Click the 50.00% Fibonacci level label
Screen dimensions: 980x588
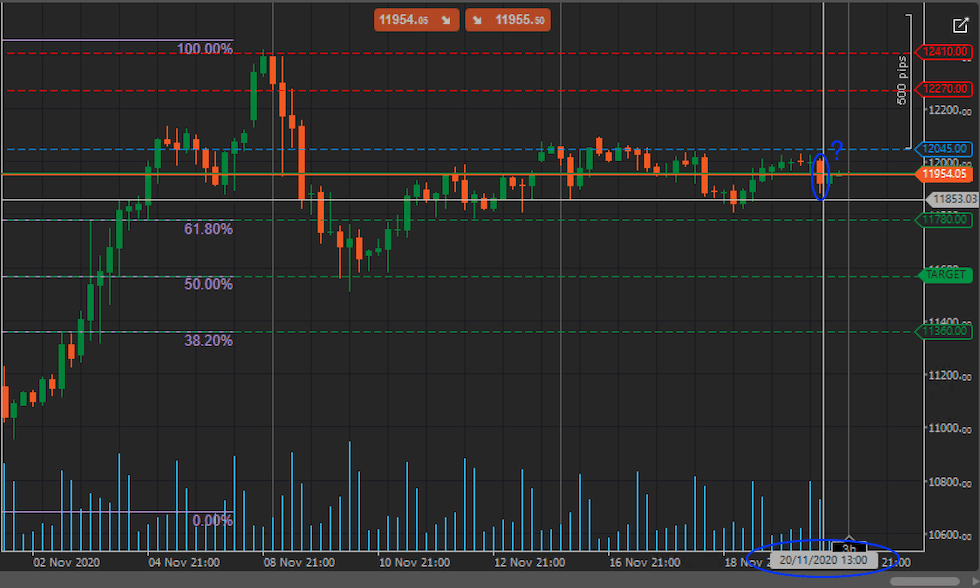pos(208,284)
